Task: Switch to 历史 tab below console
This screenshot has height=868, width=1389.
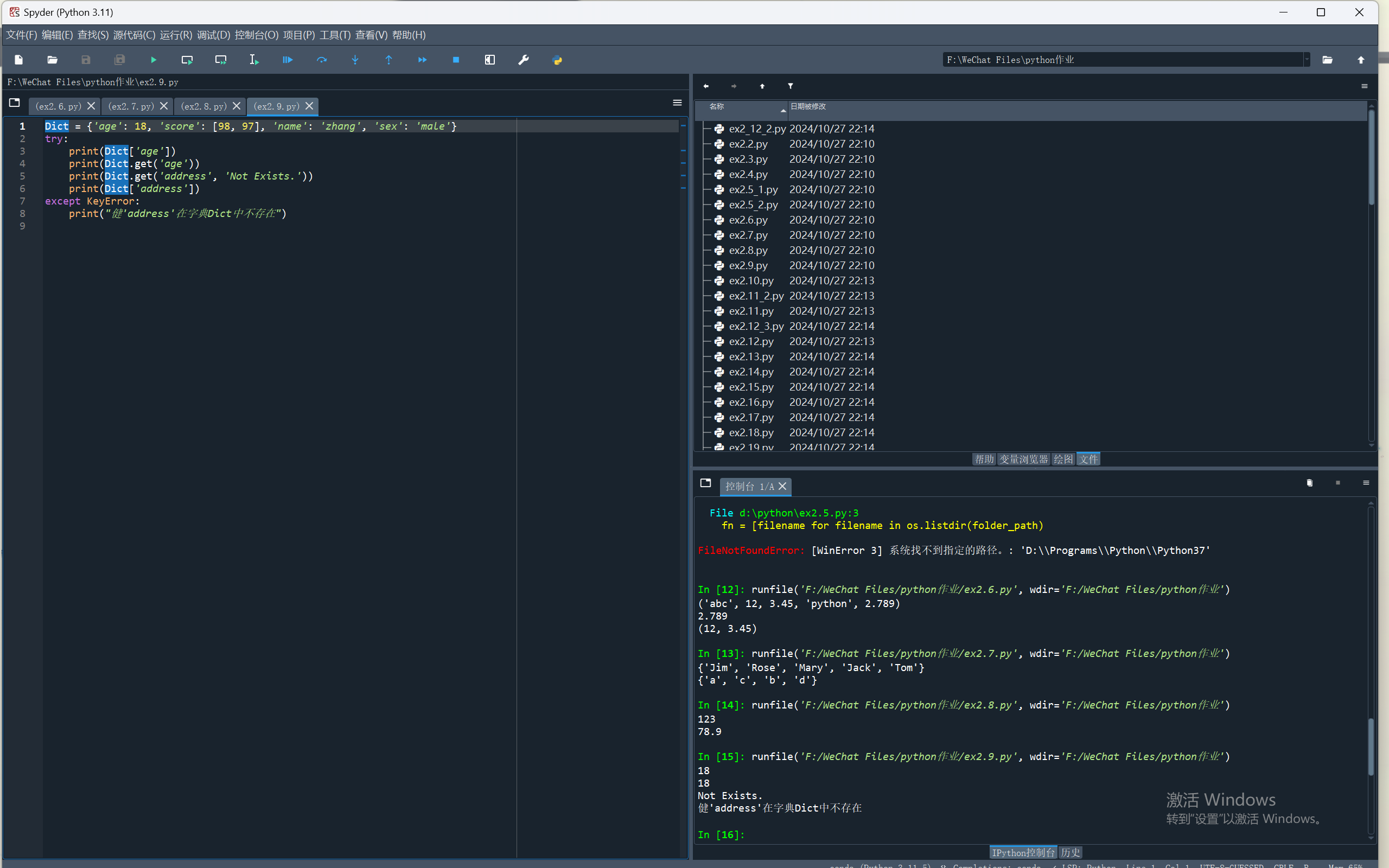Action: pyautogui.click(x=1070, y=852)
